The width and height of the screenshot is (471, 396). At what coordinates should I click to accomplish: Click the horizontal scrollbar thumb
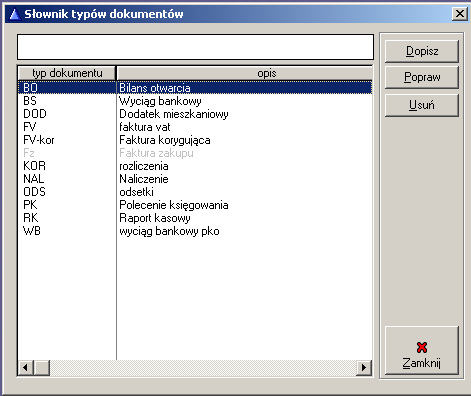click(42, 368)
